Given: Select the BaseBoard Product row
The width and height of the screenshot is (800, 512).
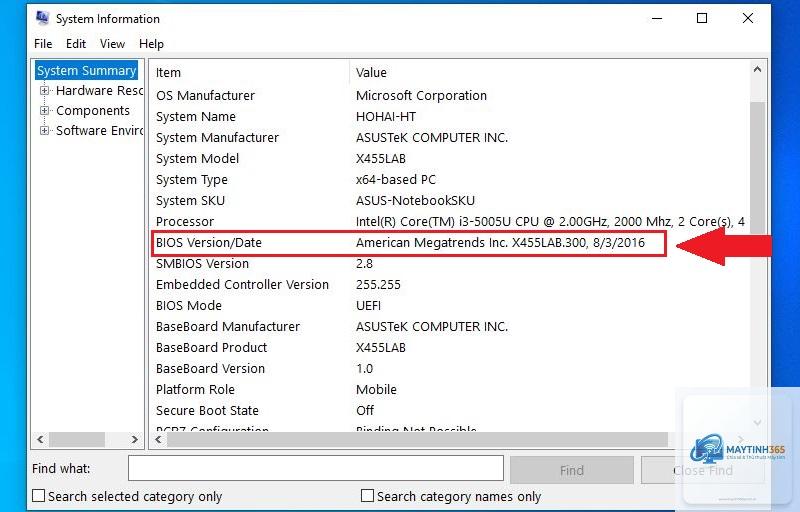Looking at the screenshot, I should click(x=450, y=347).
